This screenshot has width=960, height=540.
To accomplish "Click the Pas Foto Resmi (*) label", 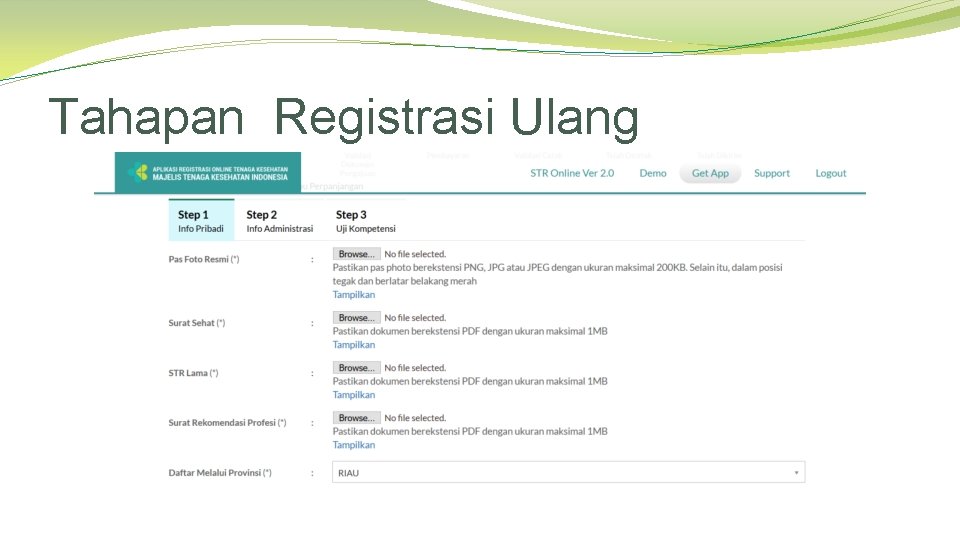I will tap(204, 259).
